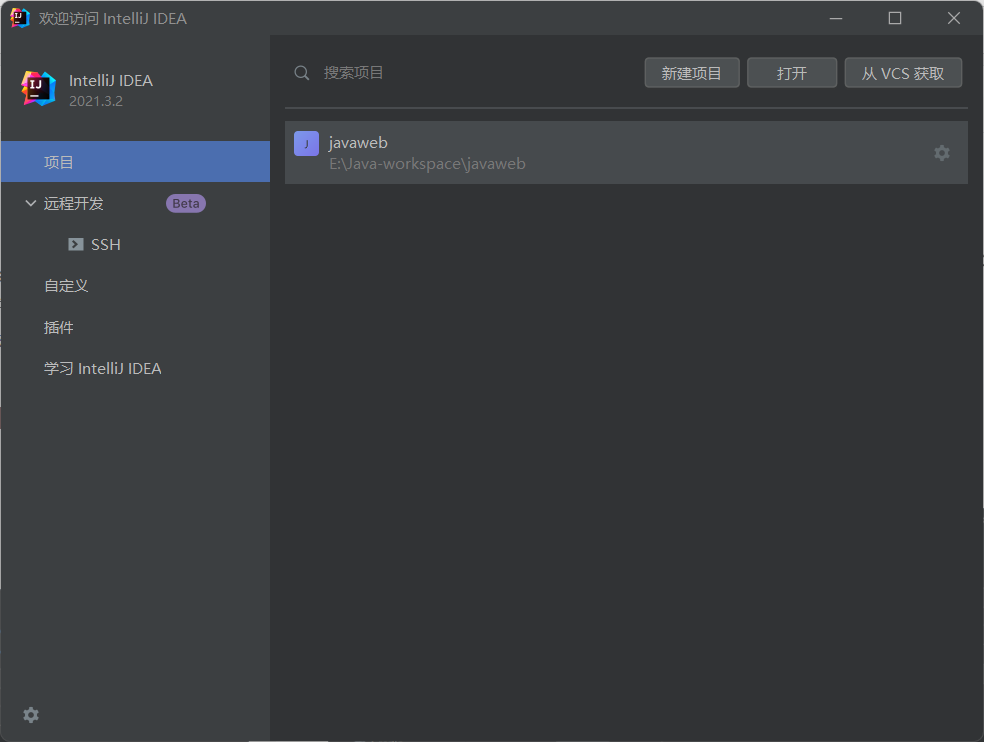Minimize the welcome window
This screenshot has width=984, height=742.
coord(836,18)
